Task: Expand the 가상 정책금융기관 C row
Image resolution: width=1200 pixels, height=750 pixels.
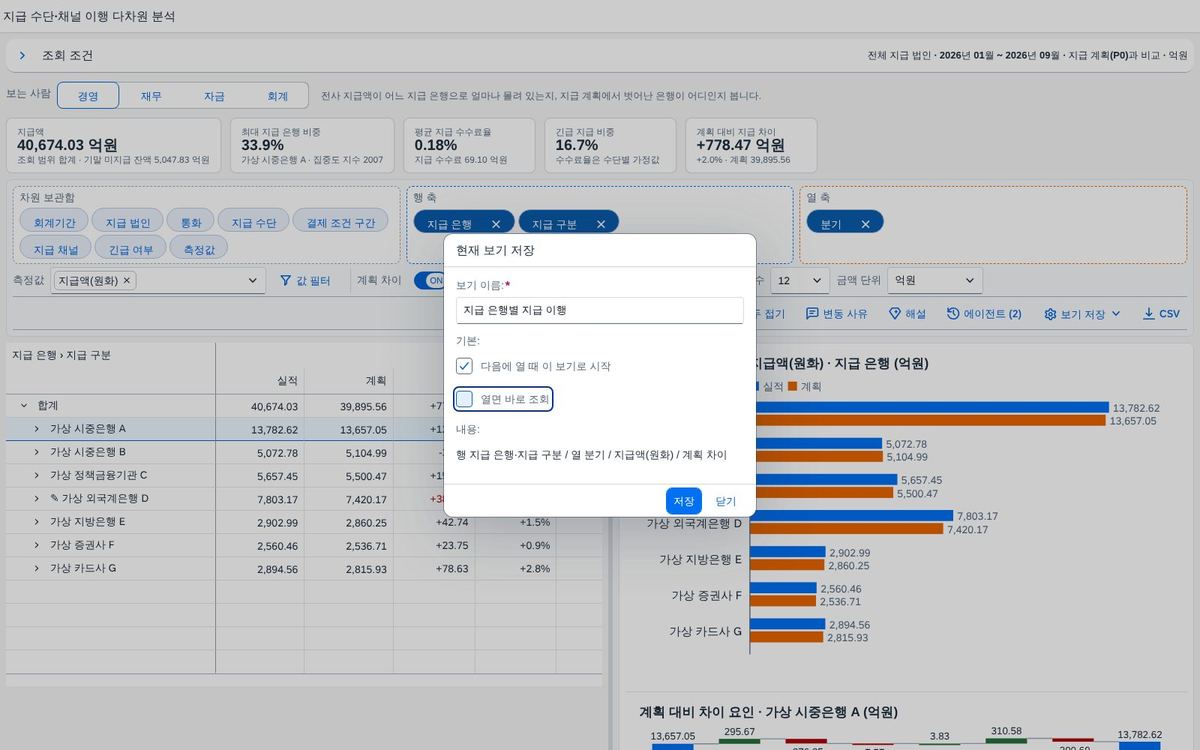Action: (36, 475)
